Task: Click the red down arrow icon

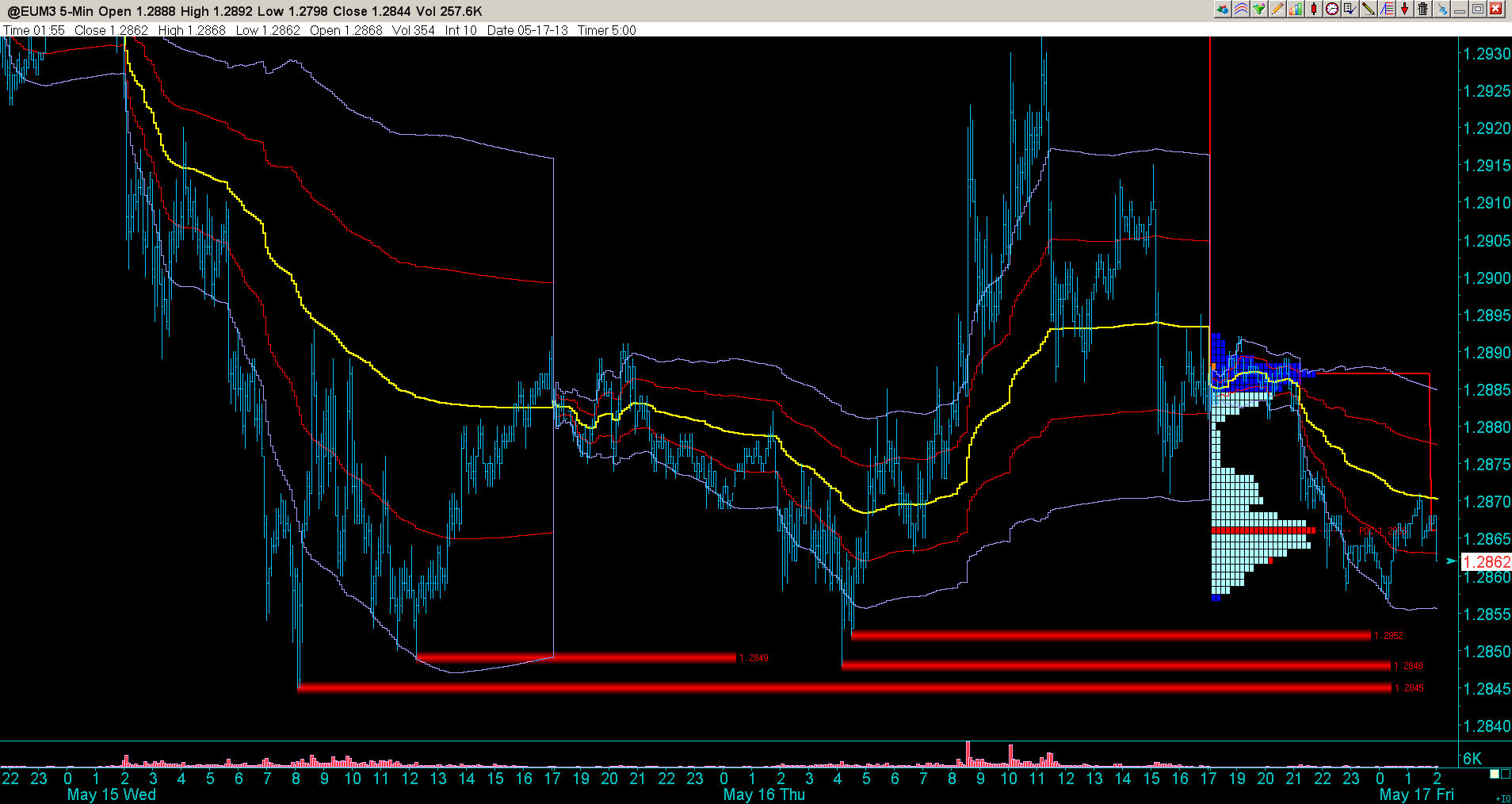Action: click(1405, 9)
